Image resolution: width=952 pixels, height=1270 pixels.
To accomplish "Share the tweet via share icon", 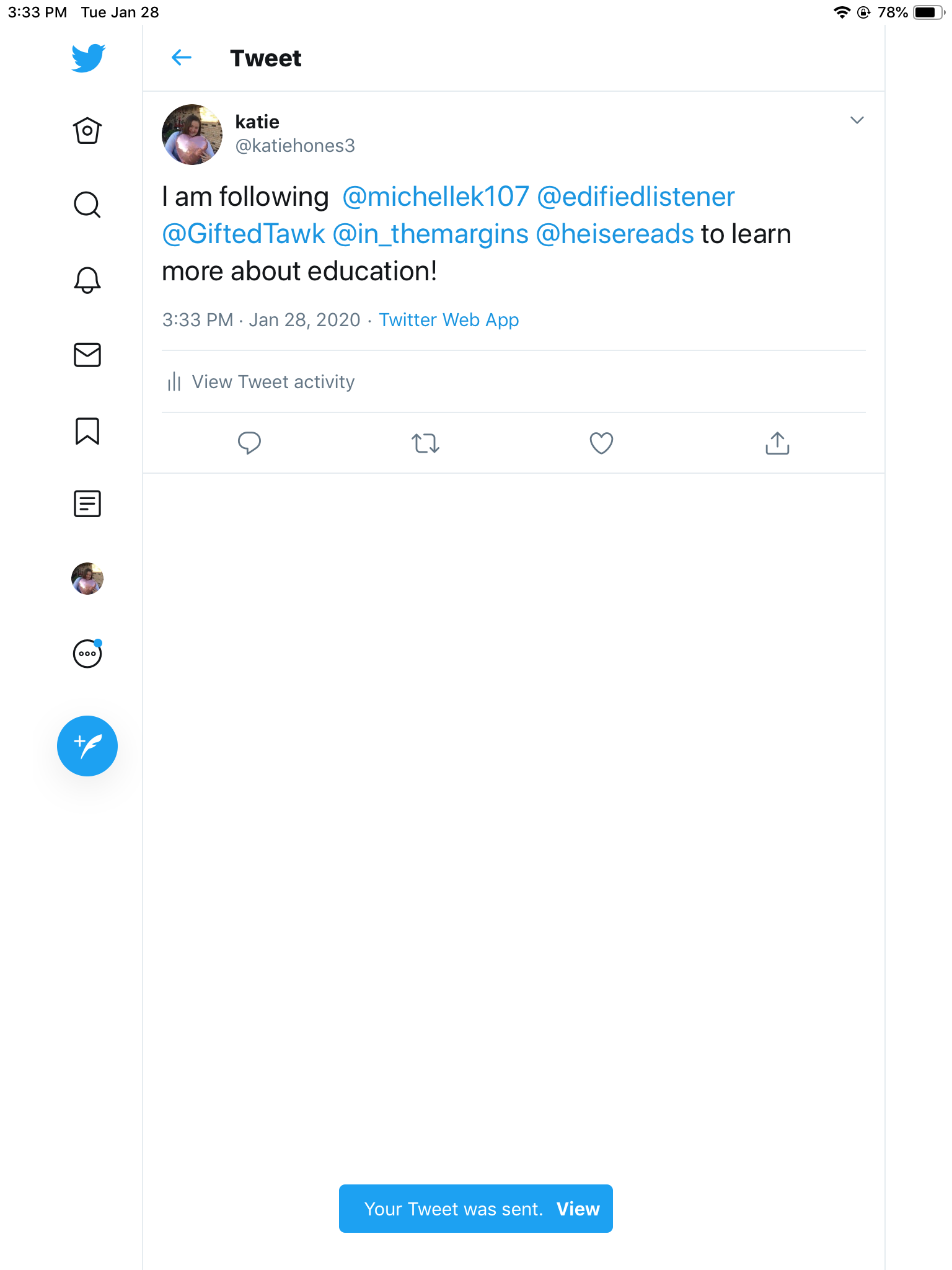I will pyautogui.click(x=777, y=443).
